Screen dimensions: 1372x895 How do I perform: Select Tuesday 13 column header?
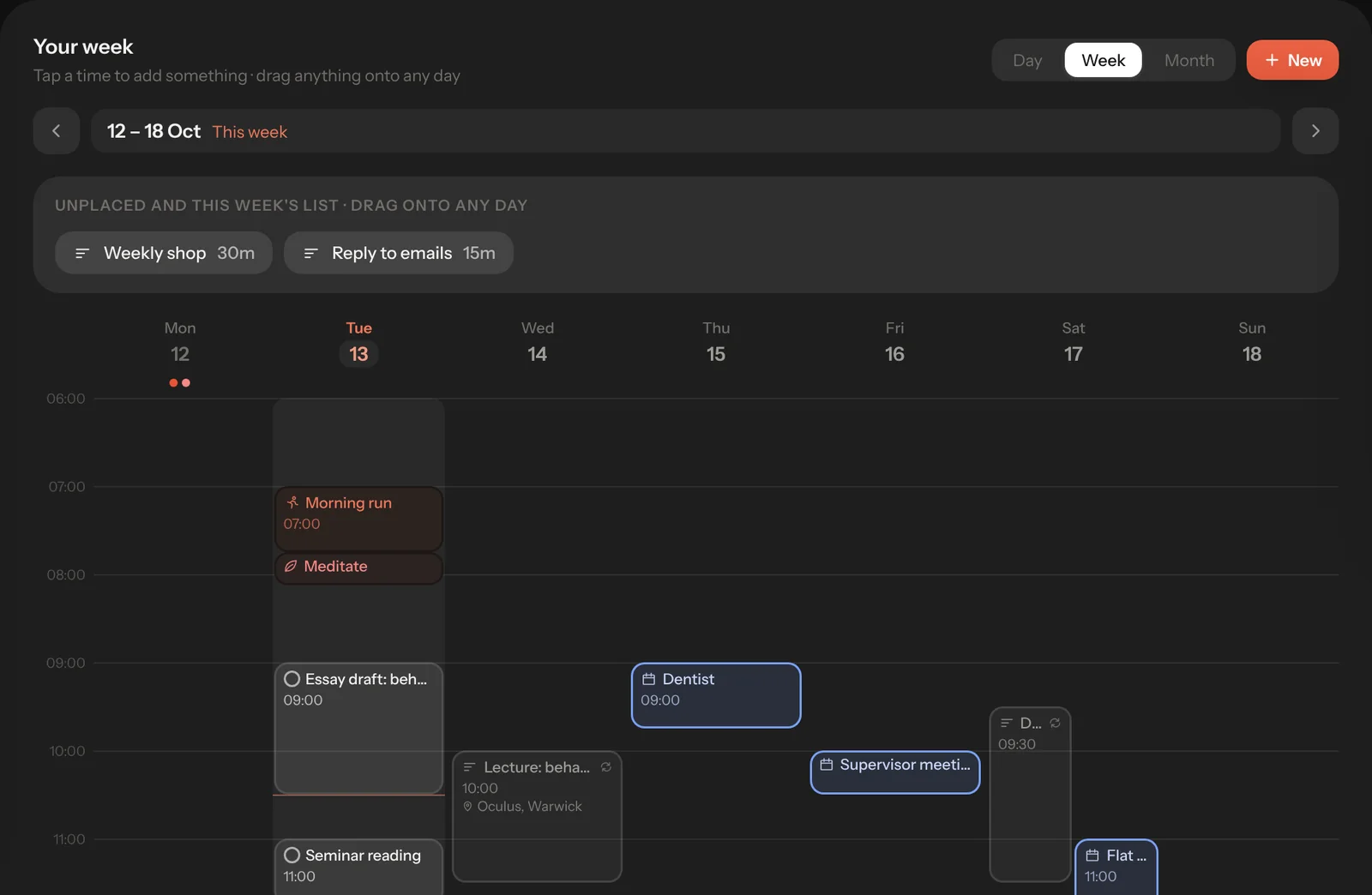358,342
